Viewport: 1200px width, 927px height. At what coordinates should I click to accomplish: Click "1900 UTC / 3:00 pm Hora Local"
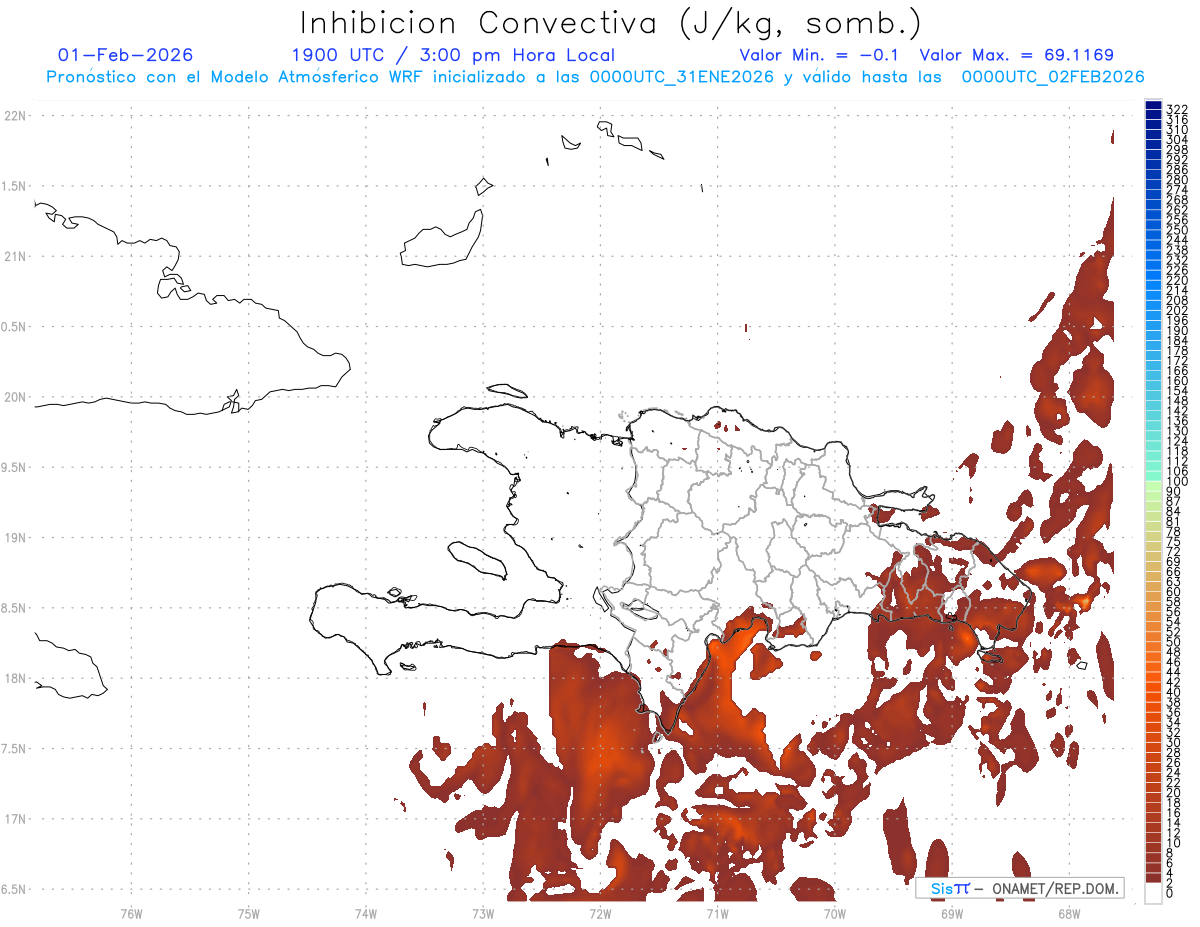[x=453, y=55]
